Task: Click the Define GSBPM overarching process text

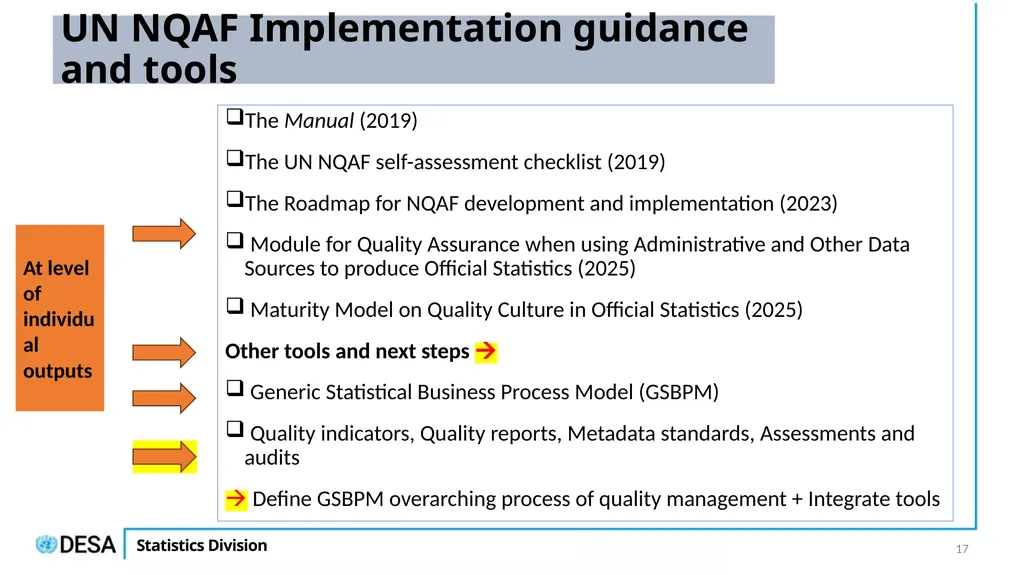Action: tap(596, 499)
